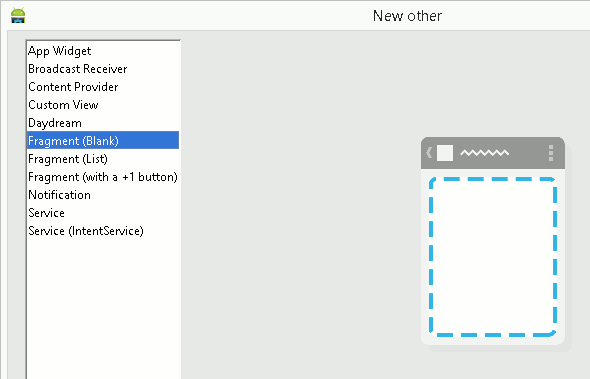This screenshot has width=590, height=379.
Task: Click the back chevron in fragment preview
Action: (x=429, y=153)
